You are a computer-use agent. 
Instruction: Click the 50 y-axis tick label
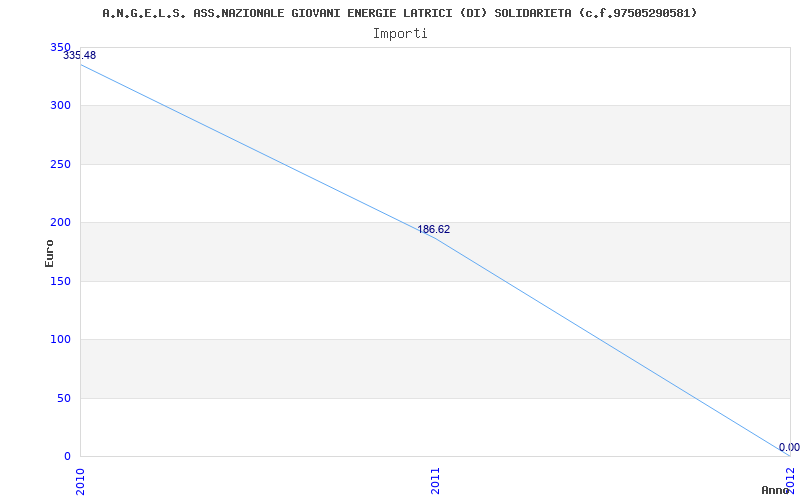tap(64, 398)
